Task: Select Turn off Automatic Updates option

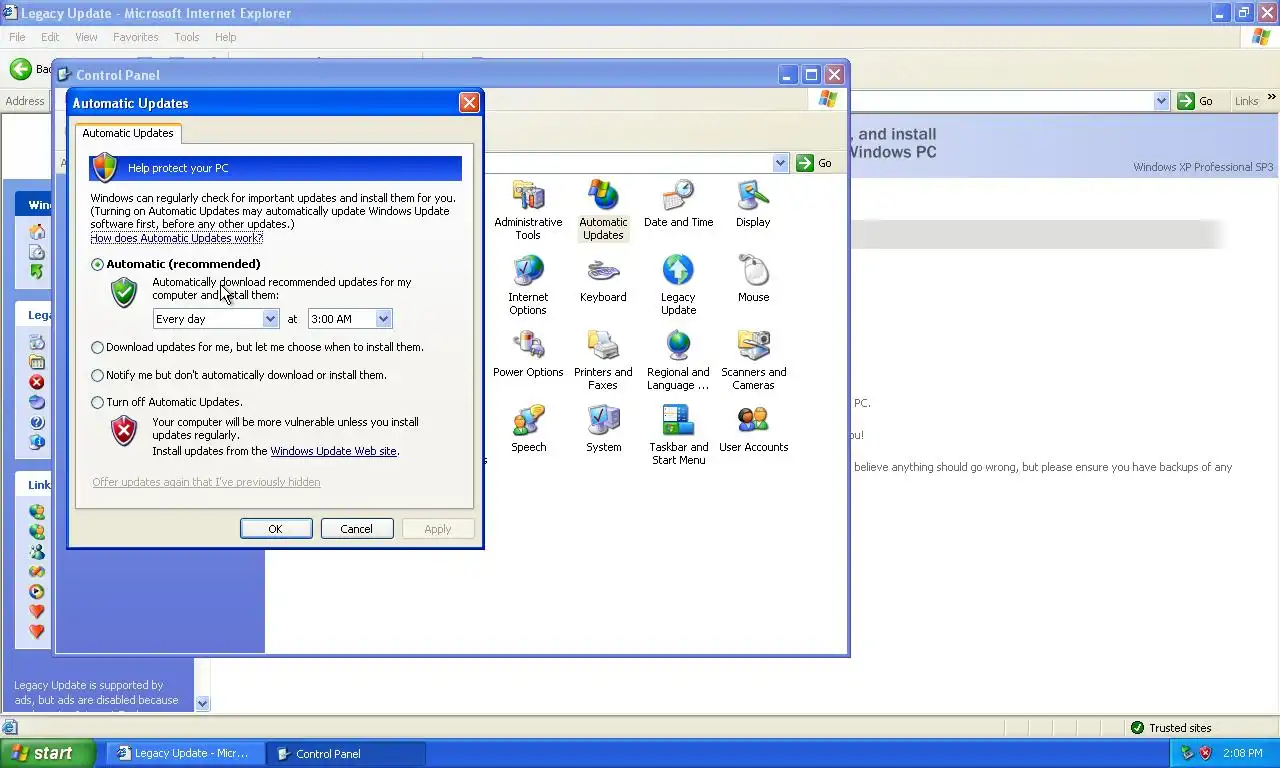Action: coord(97,402)
